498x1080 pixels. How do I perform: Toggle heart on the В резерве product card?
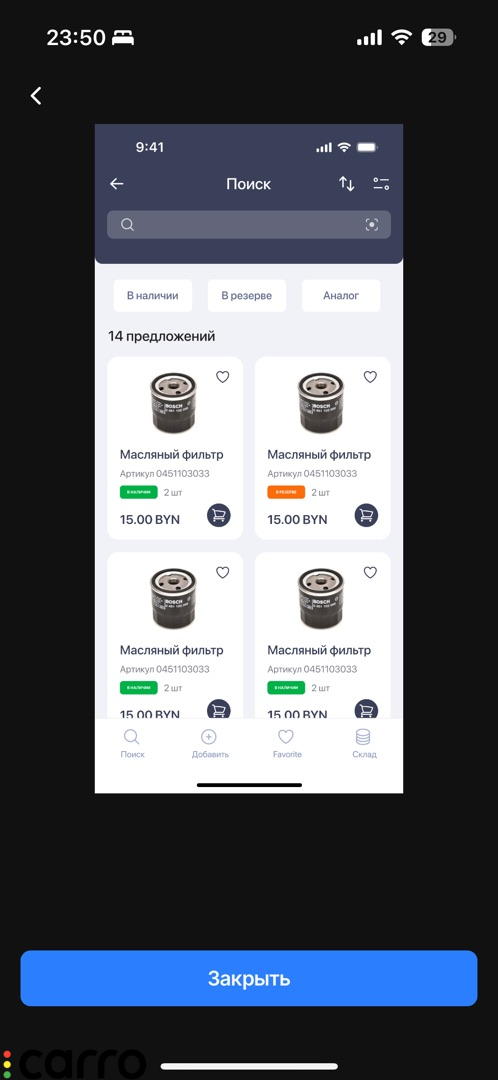(371, 377)
